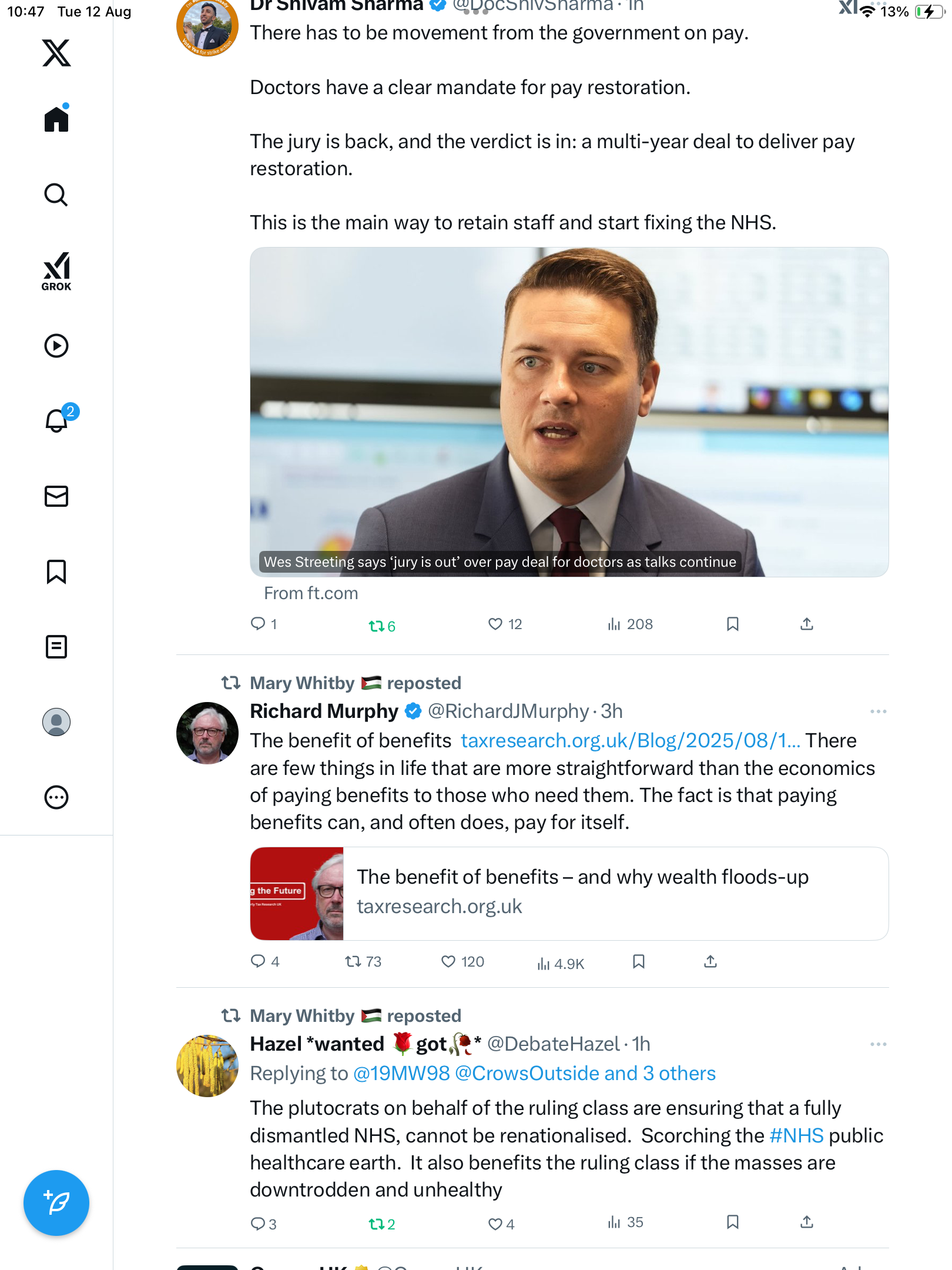Open more options on Hazel's post

(878, 1044)
